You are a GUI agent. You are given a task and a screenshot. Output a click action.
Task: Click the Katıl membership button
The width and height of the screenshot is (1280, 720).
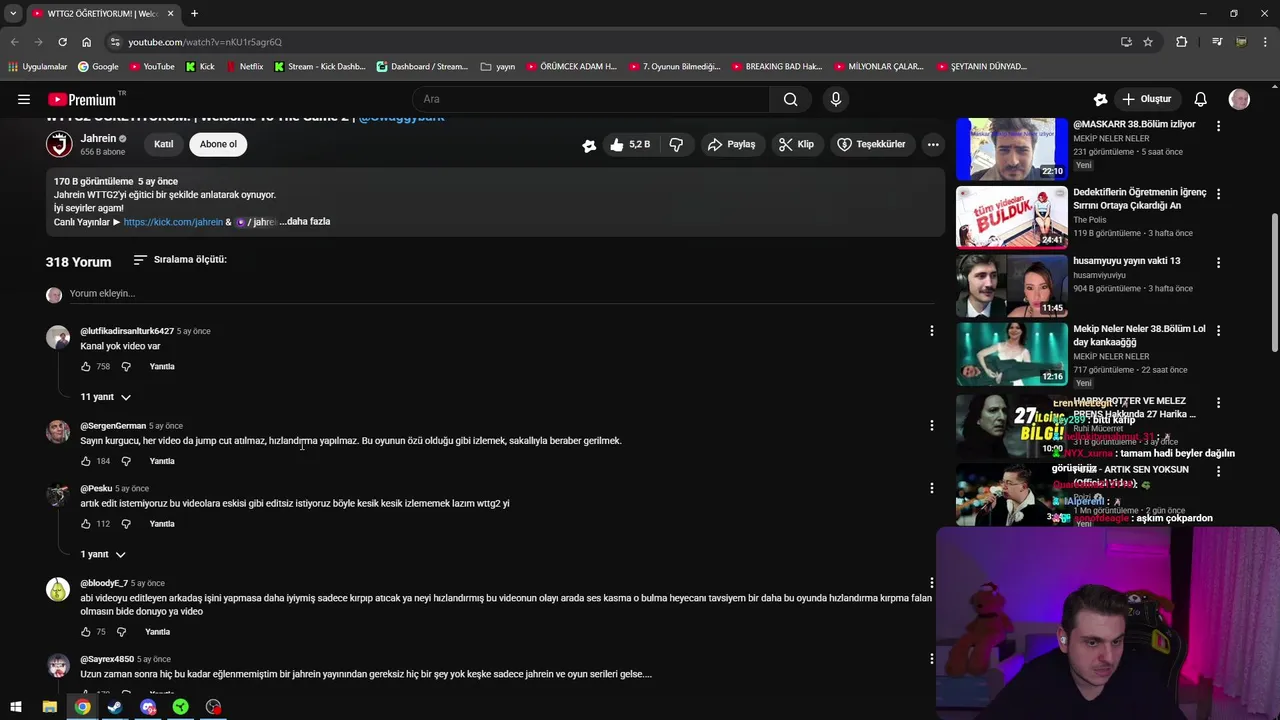164,144
